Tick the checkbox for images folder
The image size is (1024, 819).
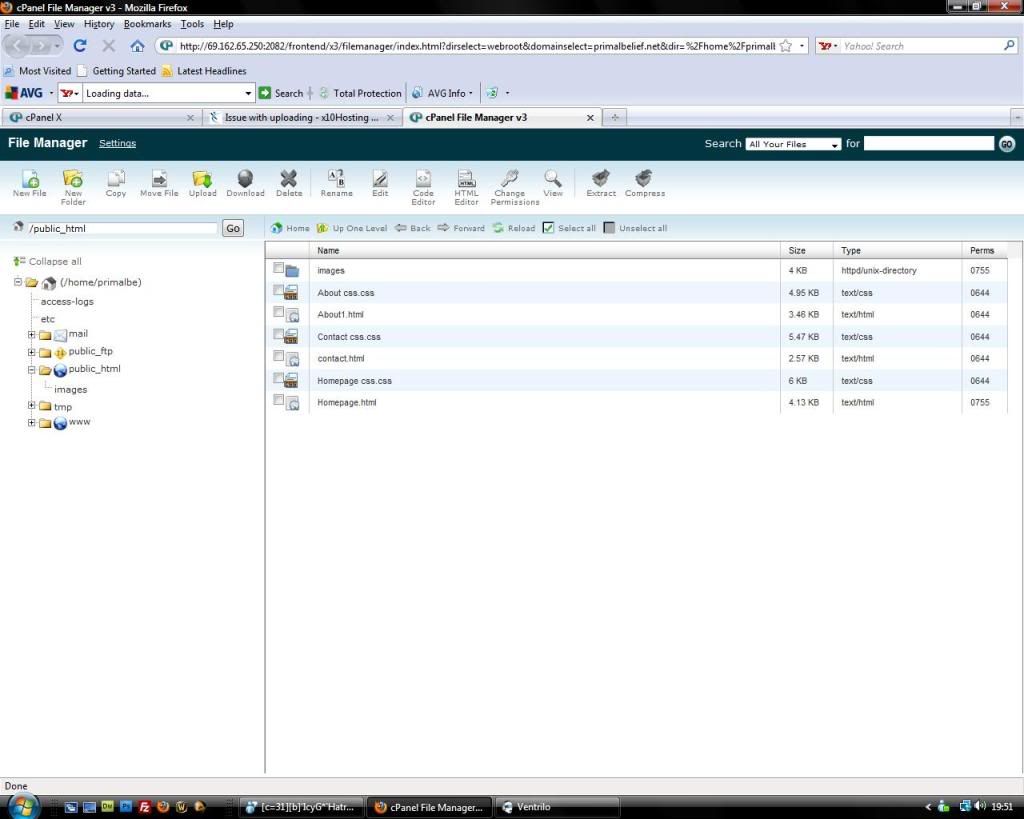(x=279, y=268)
